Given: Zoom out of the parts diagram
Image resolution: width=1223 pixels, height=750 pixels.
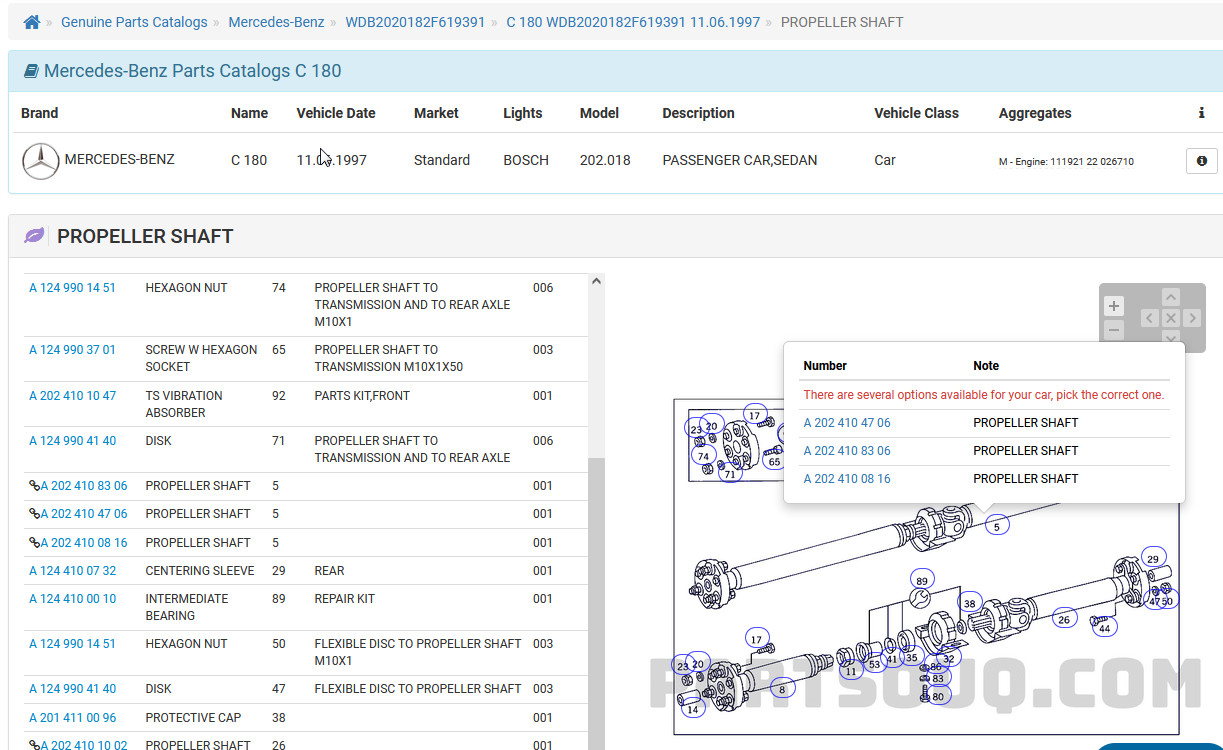Looking at the screenshot, I should pos(1114,330).
